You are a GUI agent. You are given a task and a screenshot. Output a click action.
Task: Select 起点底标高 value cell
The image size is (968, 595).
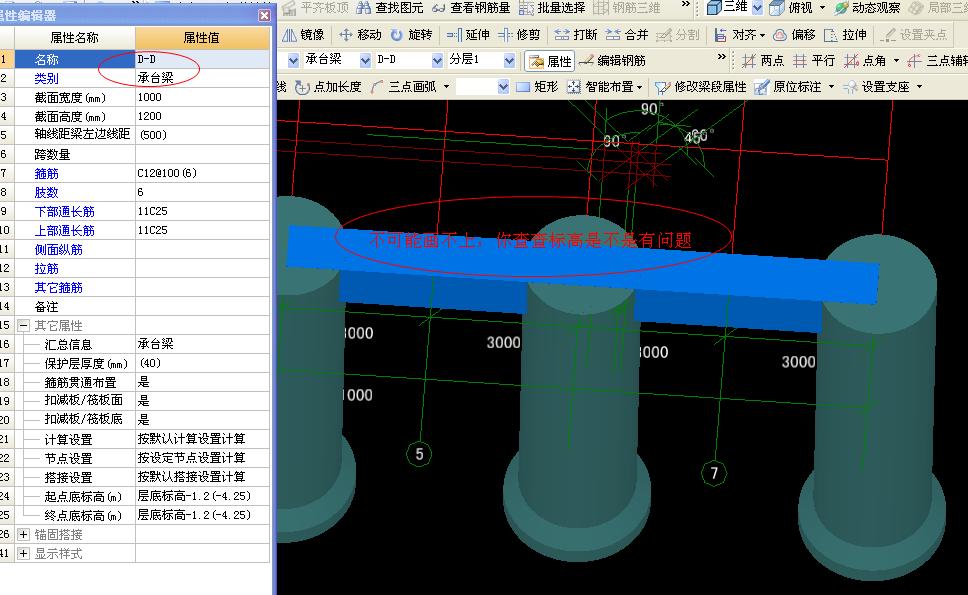coord(202,496)
